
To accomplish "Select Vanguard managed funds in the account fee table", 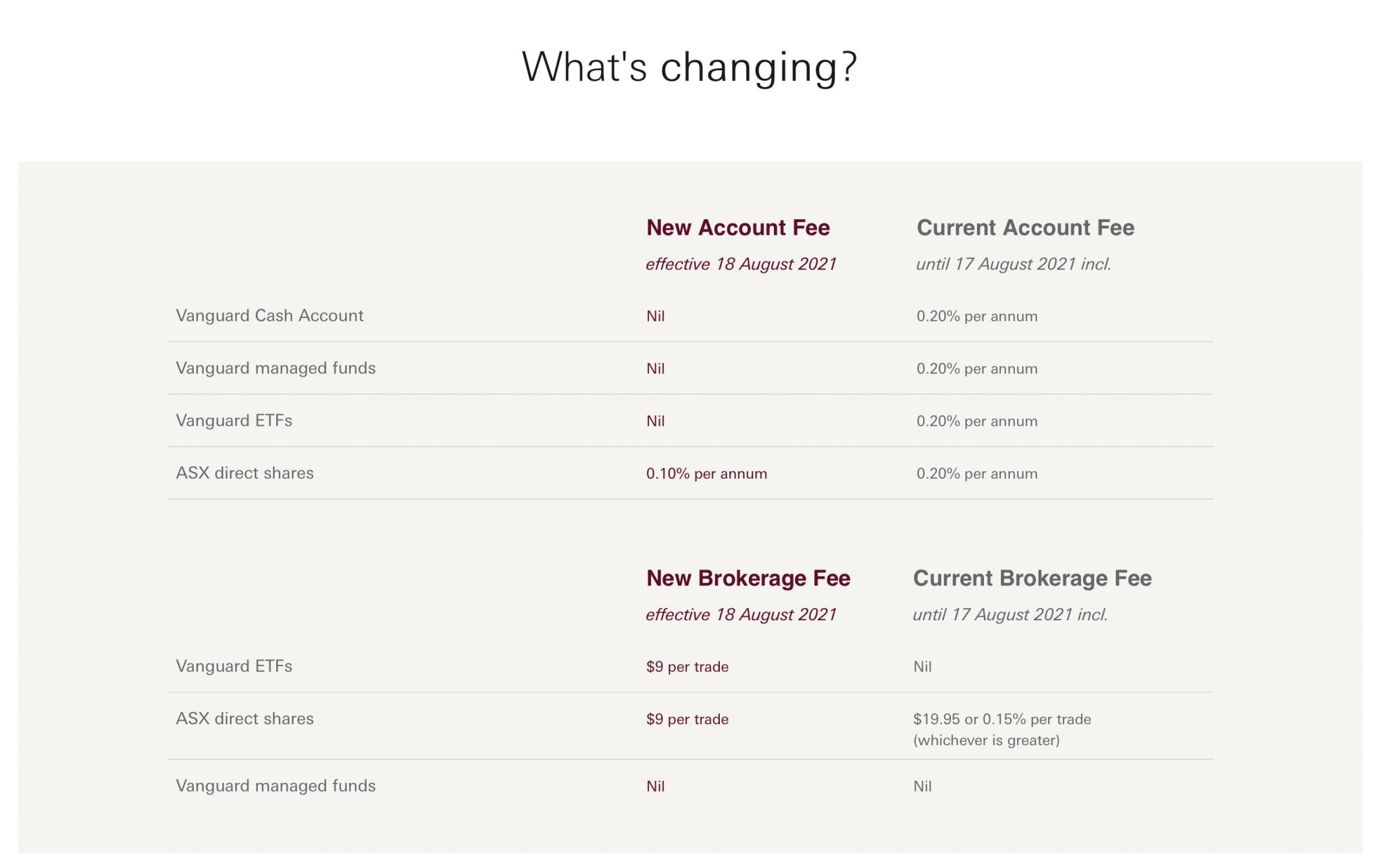I will click(x=276, y=368).
